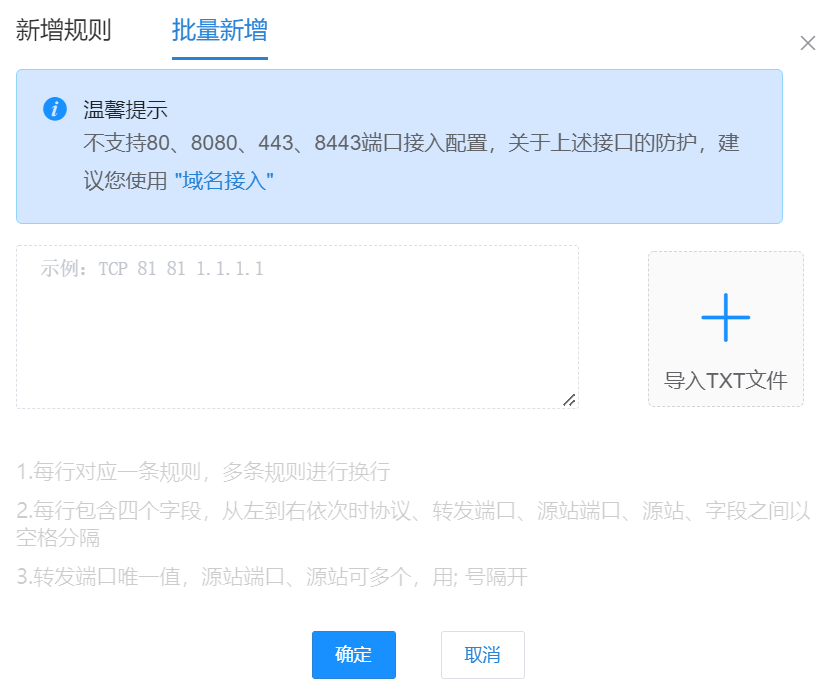Click the rules textarea showing 示例：TCP 81 81
This screenshot has width=823, height=689.
pyautogui.click(x=297, y=326)
